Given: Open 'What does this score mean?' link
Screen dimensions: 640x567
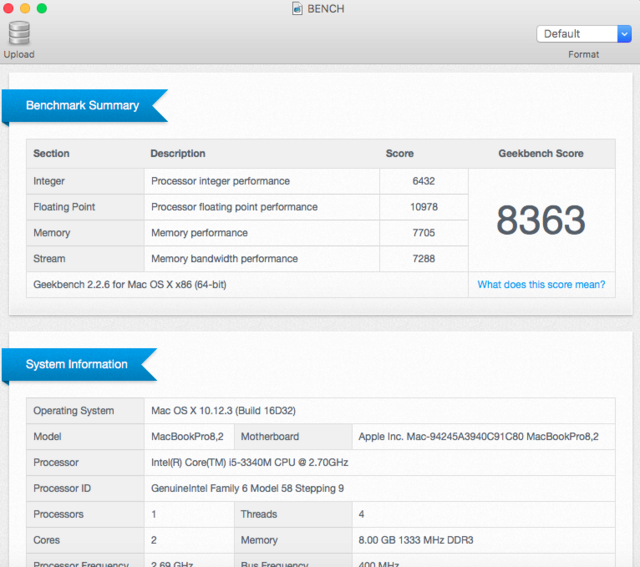Looking at the screenshot, I should [x=541, y=285].
